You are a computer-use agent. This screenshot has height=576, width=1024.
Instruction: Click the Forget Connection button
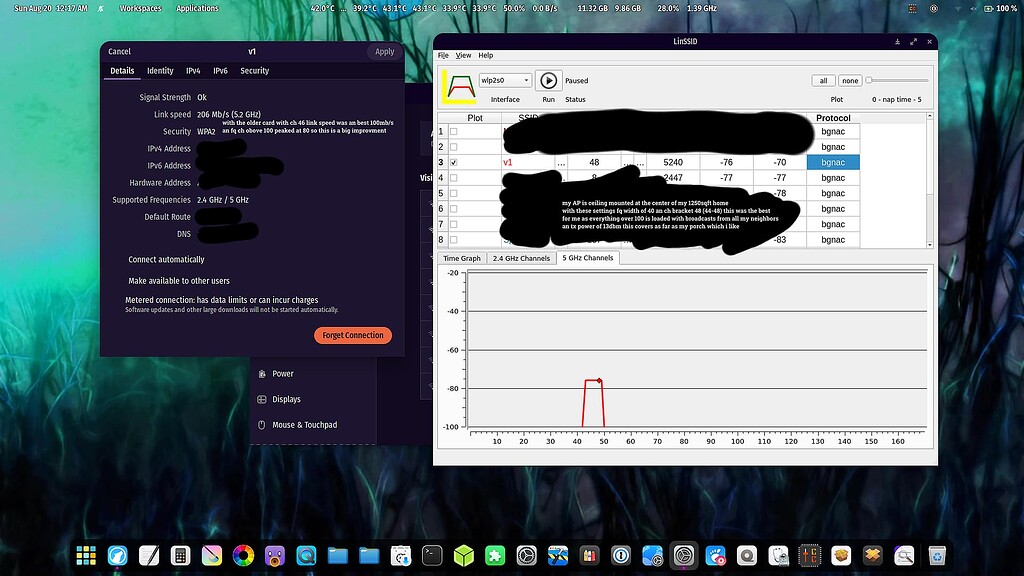pyautogui.click(x=352, y=335)
